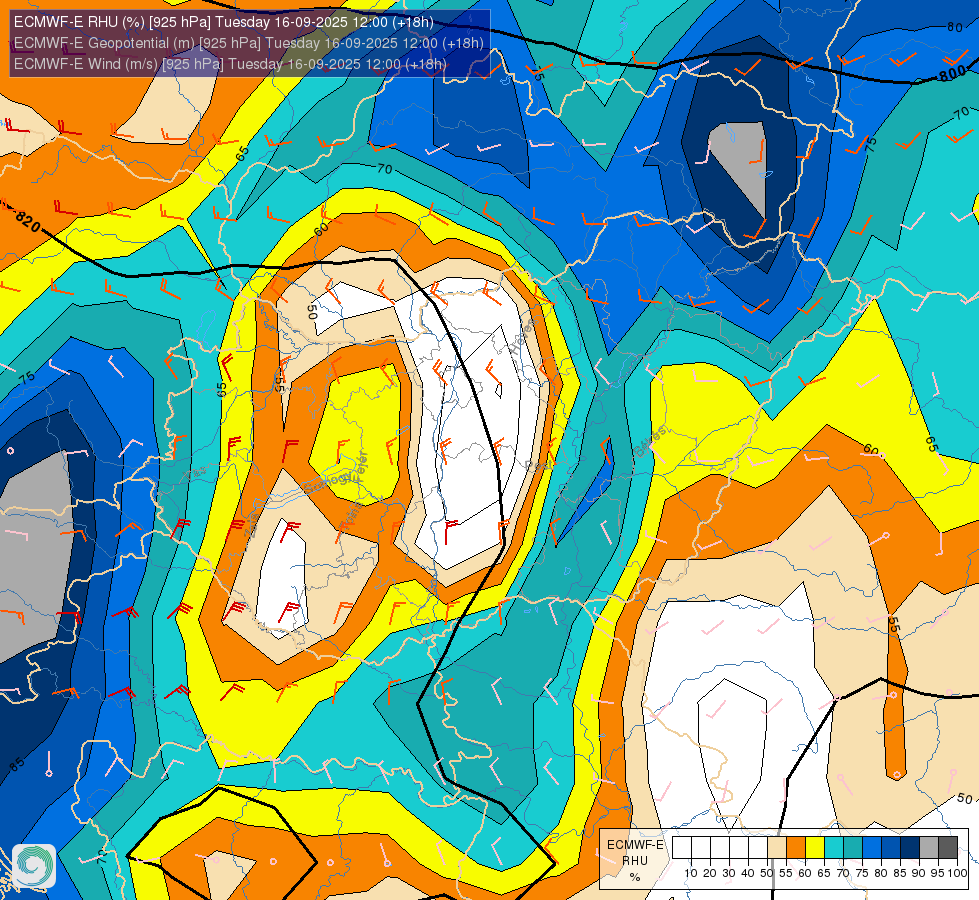The image size is (979, 900).
Task: Click the 800 geopotential contour label
Action: [952, 74]
